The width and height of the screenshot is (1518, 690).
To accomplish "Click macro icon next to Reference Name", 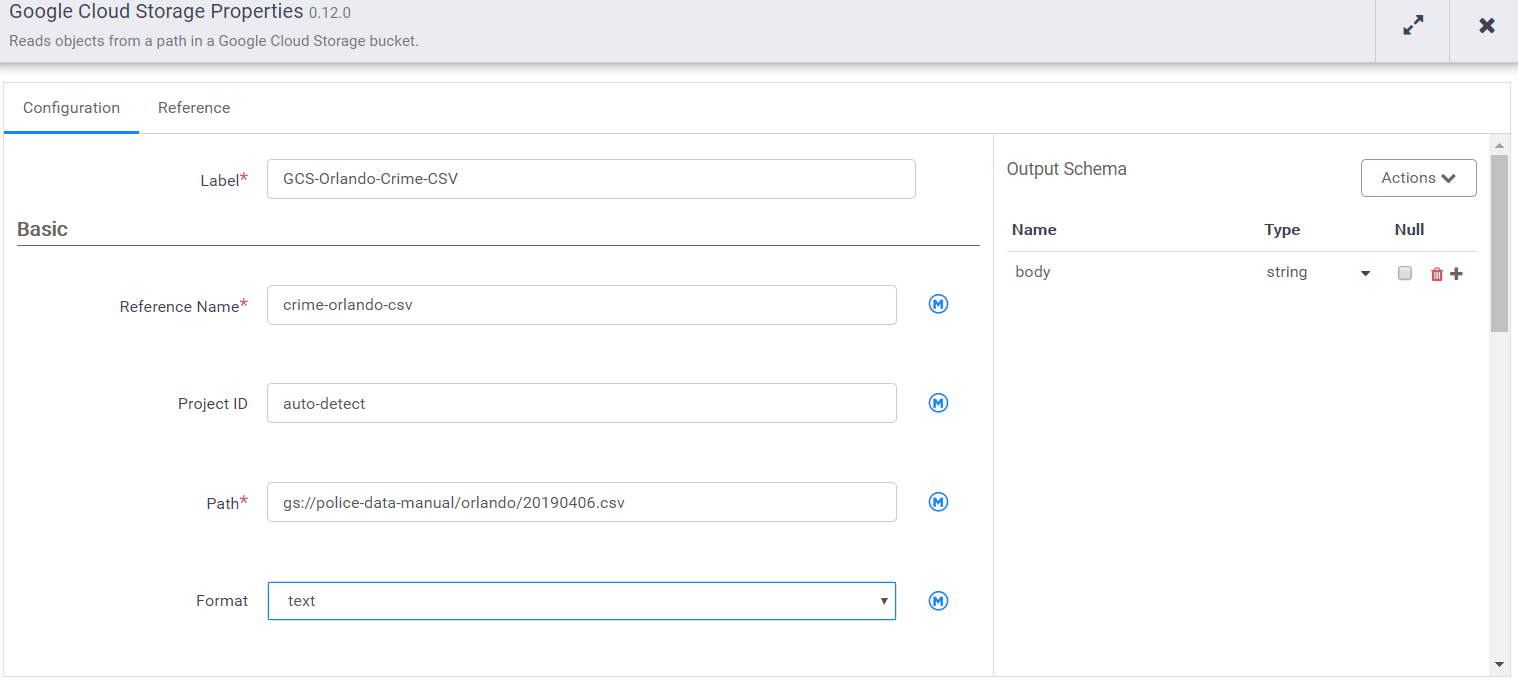I will click(x=938, y=304).
